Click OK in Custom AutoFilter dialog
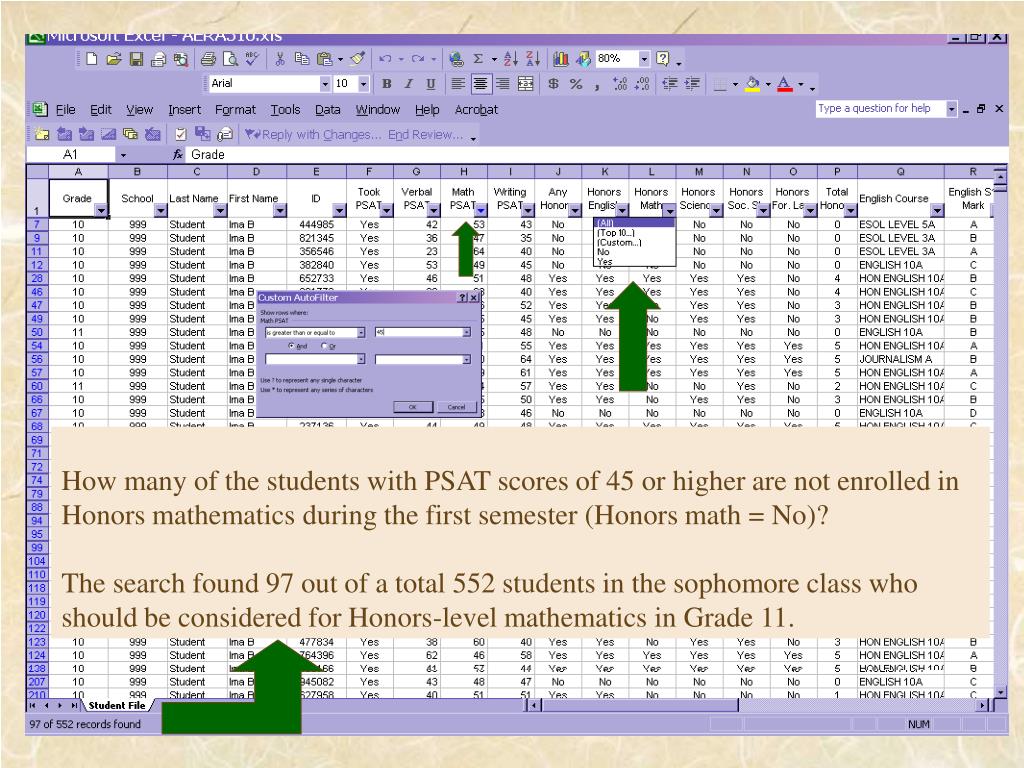This screenshot has width=1024, height=768. 413,407
